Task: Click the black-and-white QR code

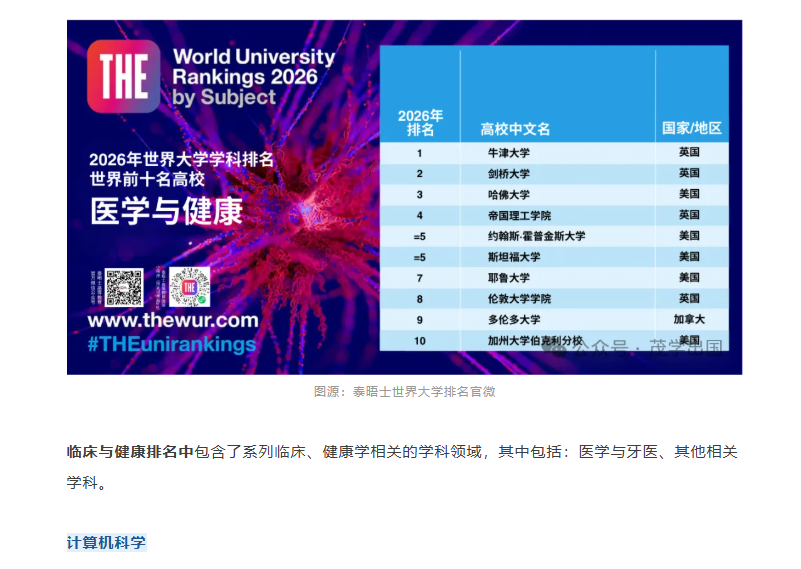Action: point(125,287)
